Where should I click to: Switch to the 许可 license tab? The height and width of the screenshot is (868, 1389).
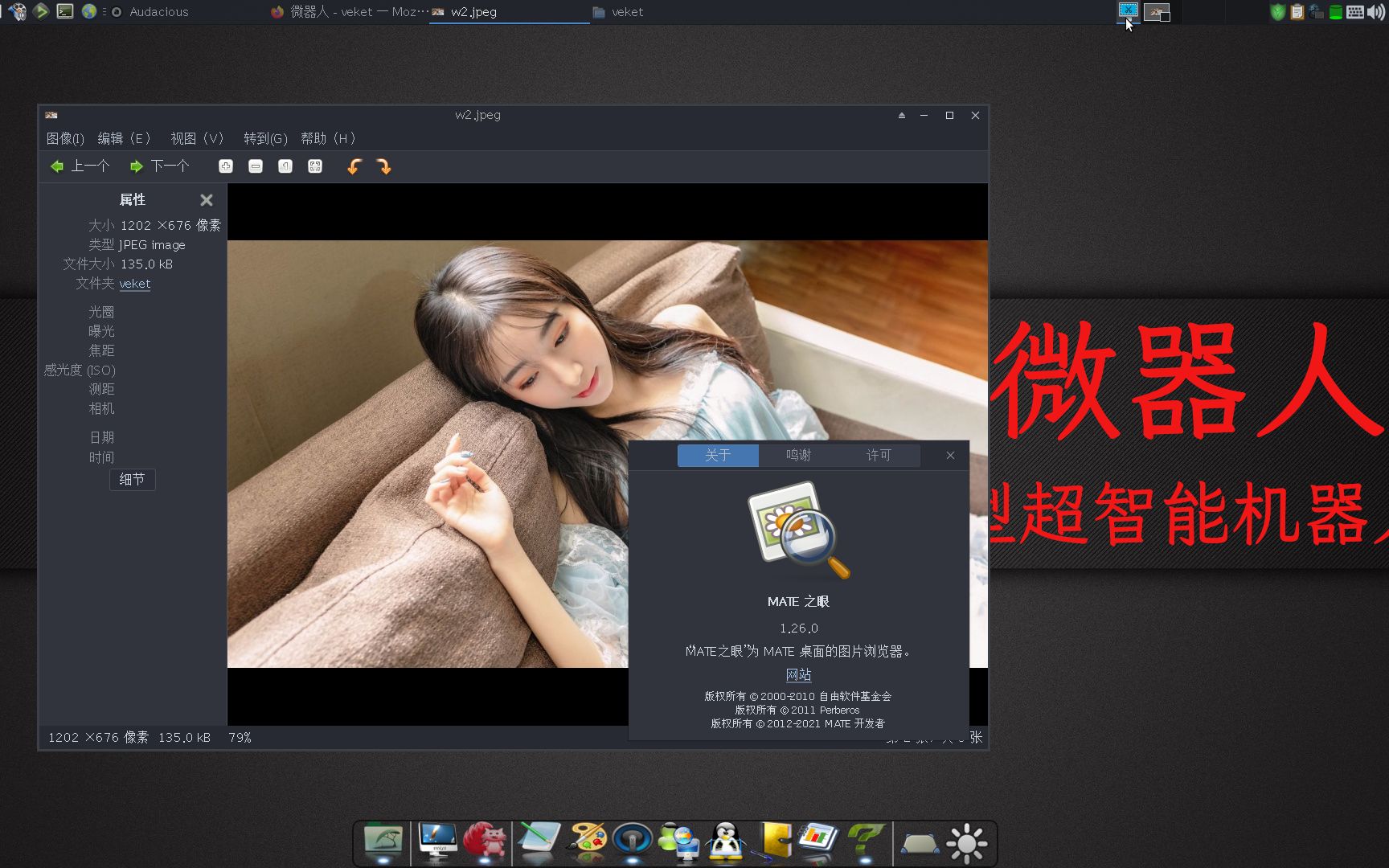[x=879, y=456]
